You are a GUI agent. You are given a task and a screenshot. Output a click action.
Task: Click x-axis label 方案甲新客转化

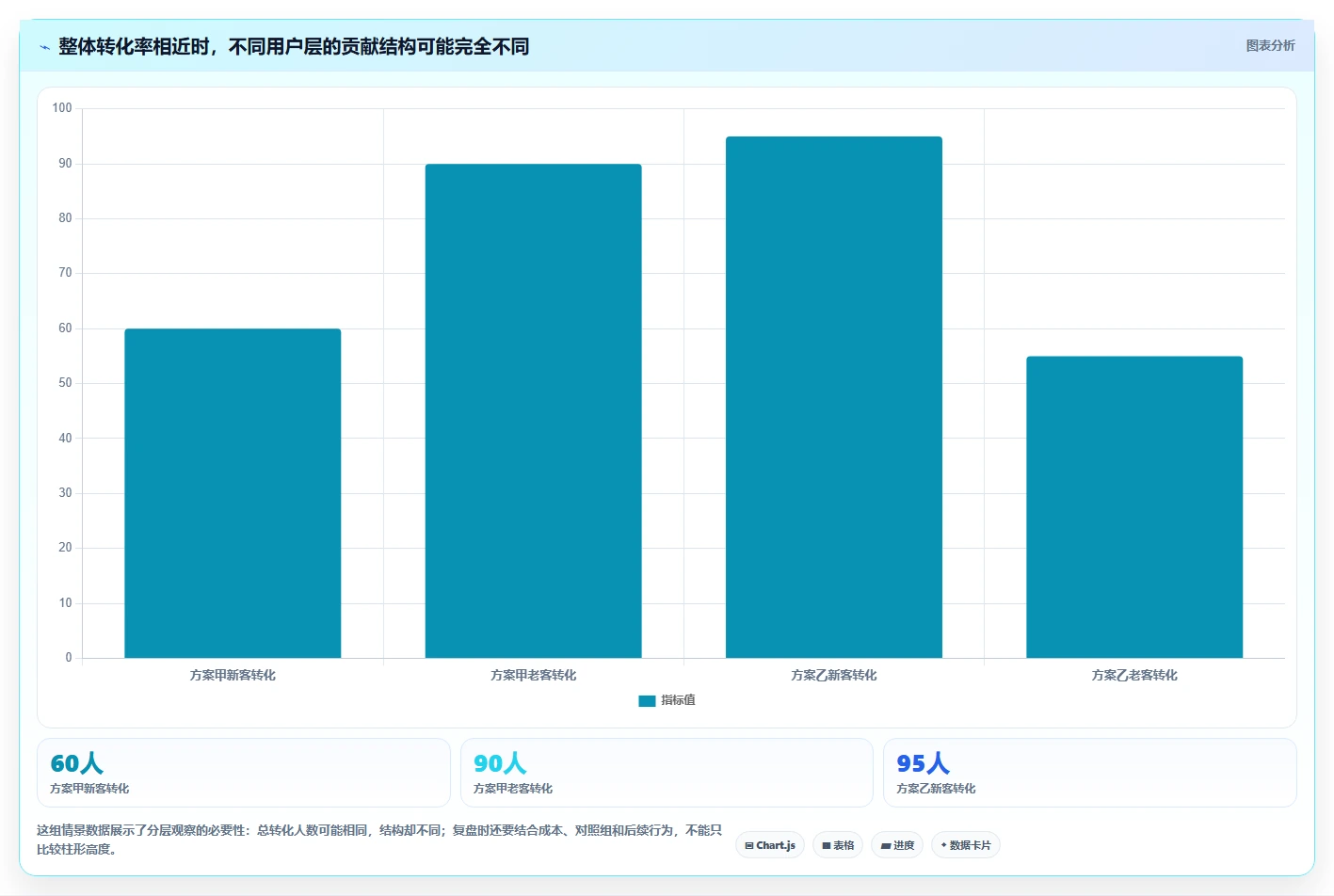tap(233, 675)
